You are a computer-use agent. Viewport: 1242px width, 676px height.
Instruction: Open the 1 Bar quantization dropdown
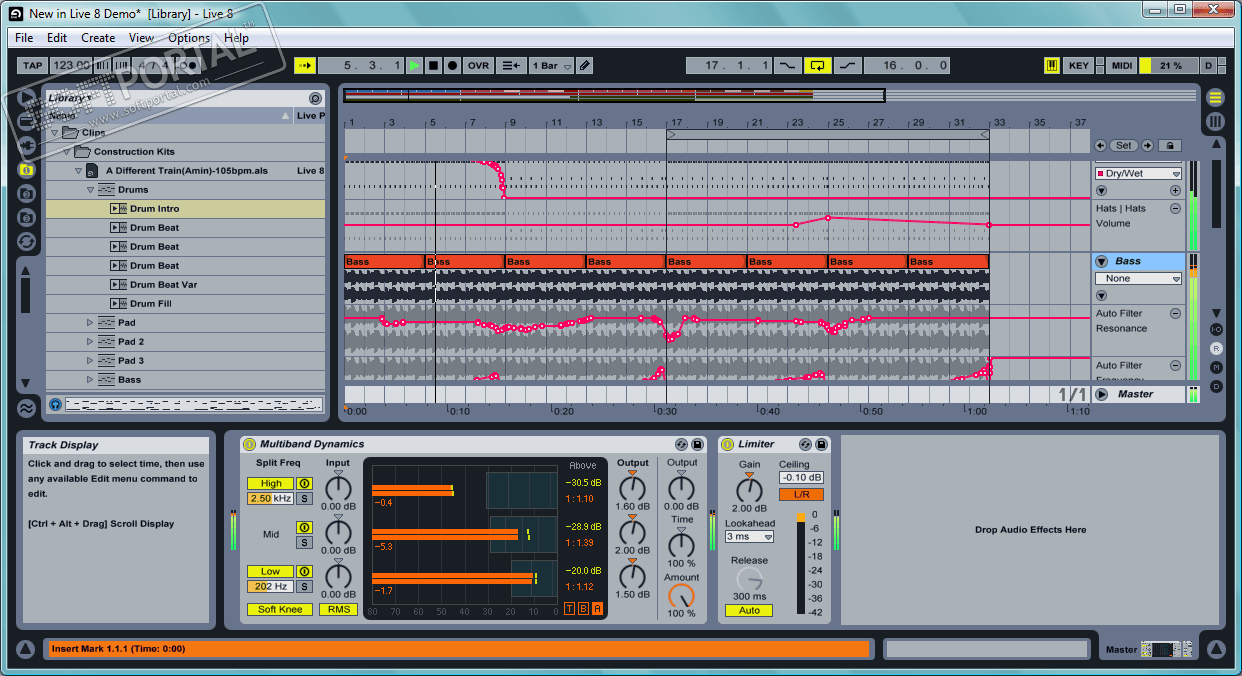552,65
